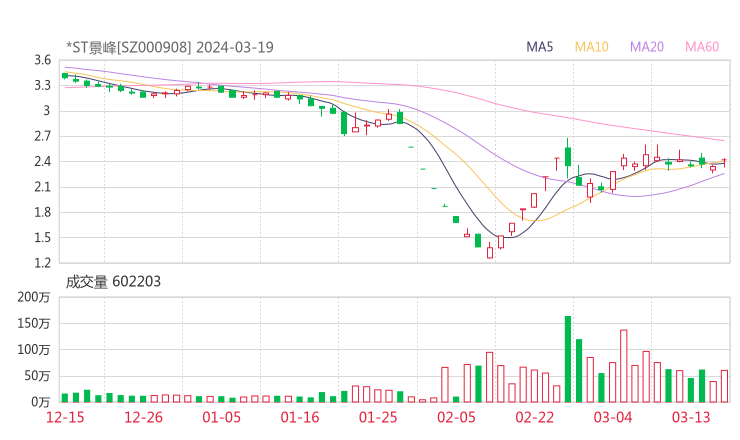Viewport: 740px width, 440px height.
Task: Select the tall green candlestick peaking near 2.7
Action: (568, 158)
